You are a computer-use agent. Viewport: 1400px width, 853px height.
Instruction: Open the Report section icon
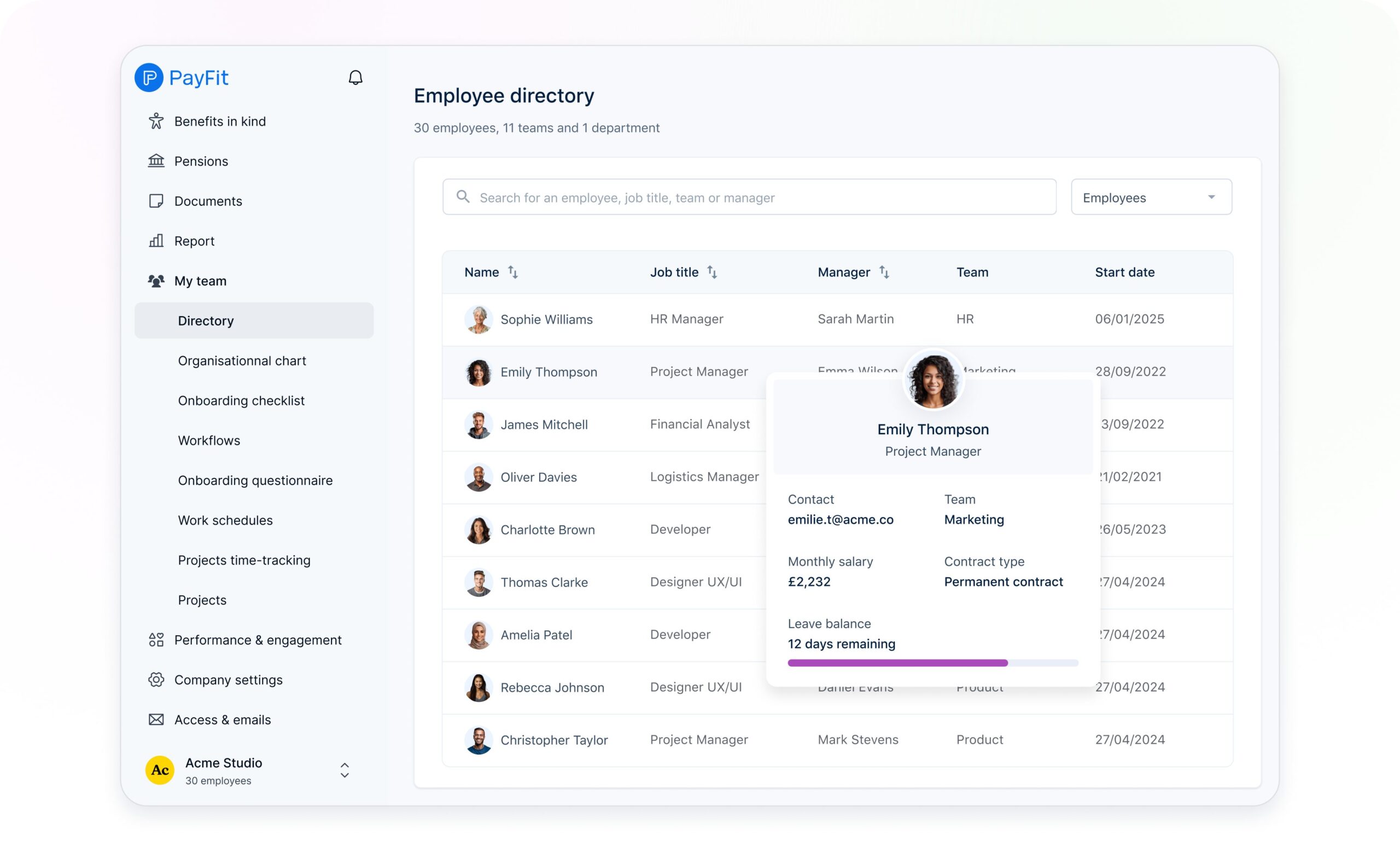pos(156,240)
